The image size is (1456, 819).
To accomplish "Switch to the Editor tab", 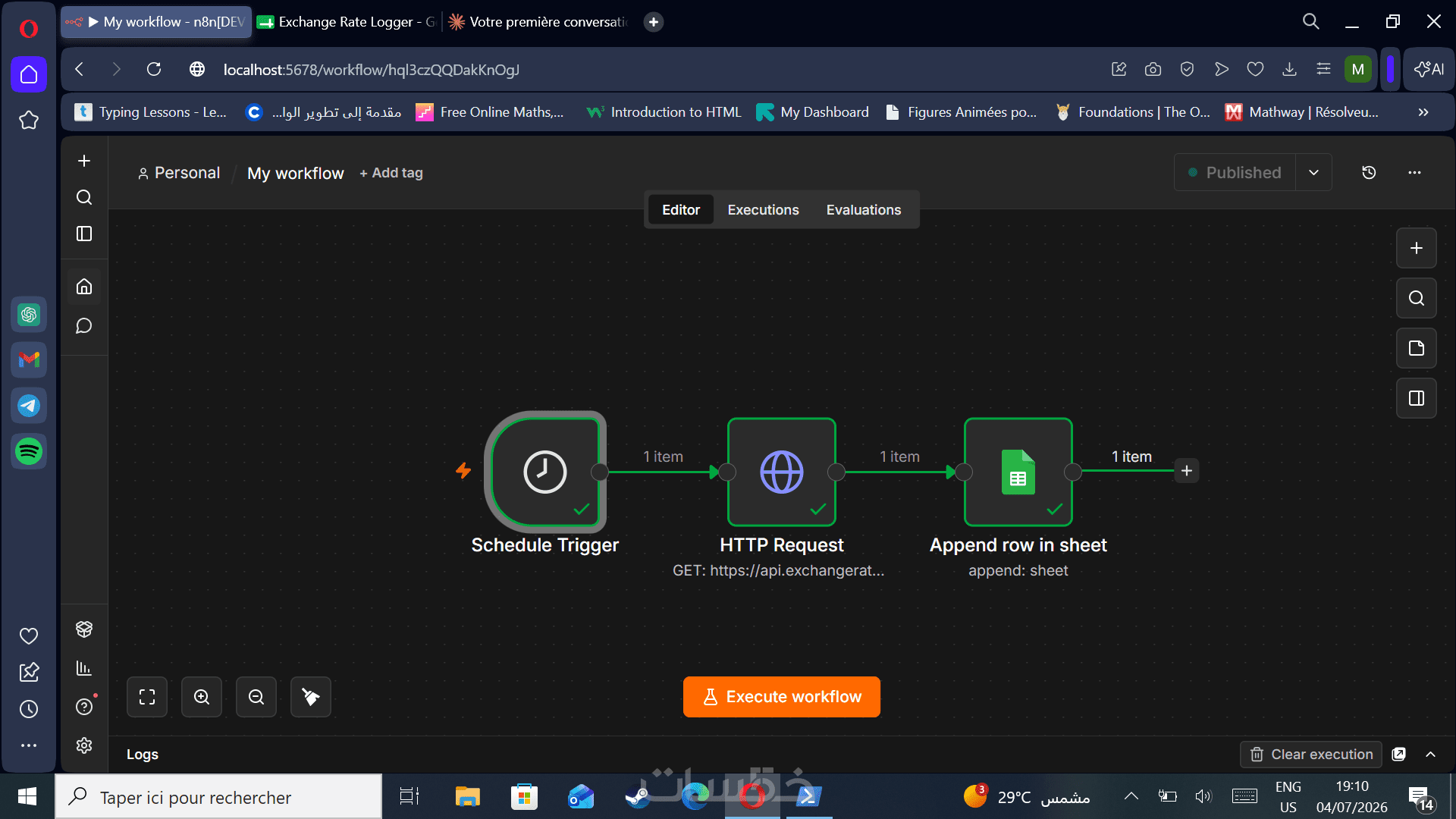I will click(681, 210).
